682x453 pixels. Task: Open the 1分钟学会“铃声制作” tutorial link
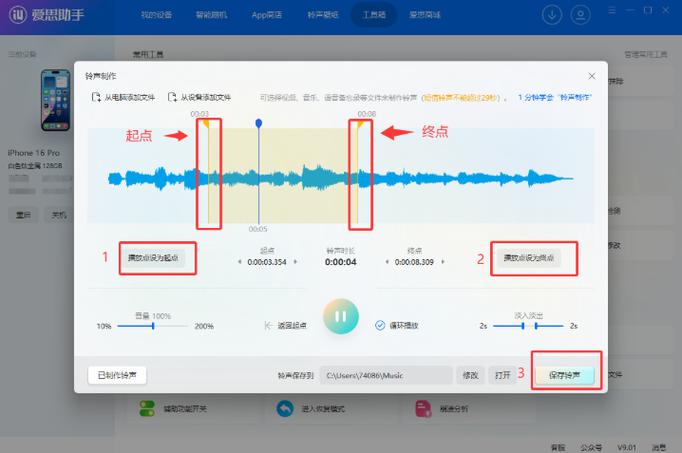555,97
